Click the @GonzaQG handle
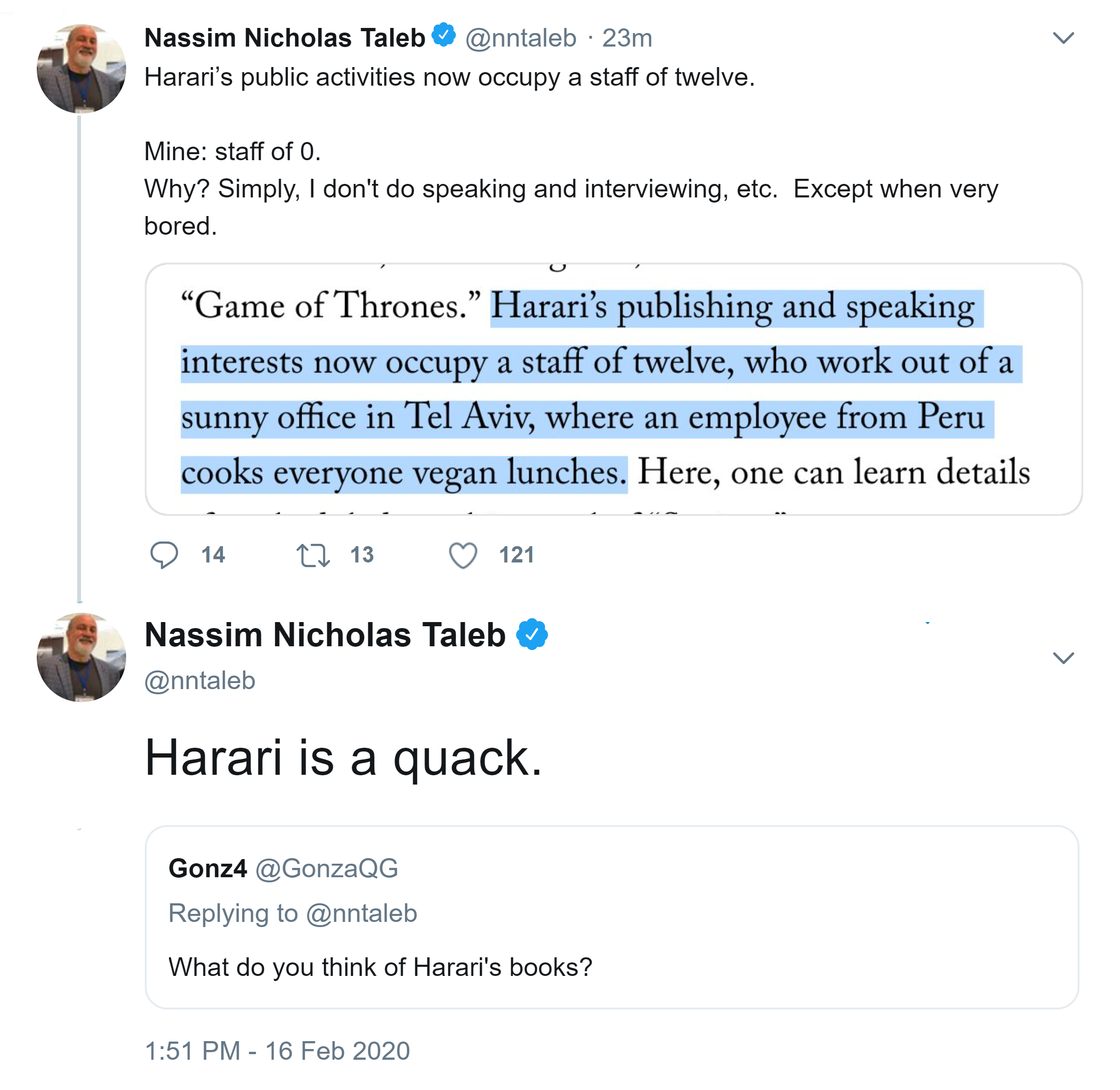The image size is (1120, 1090). [326, 868]
